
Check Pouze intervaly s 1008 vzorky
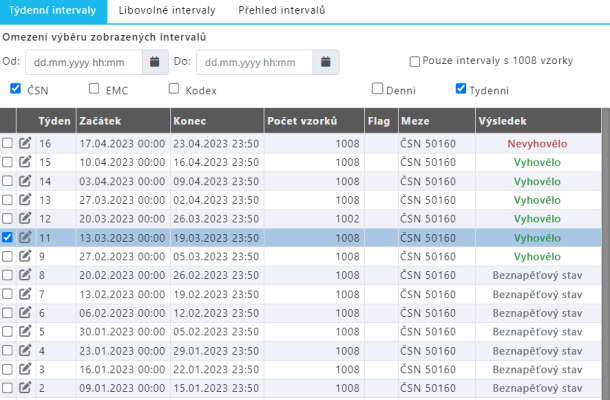coord(415,61)
